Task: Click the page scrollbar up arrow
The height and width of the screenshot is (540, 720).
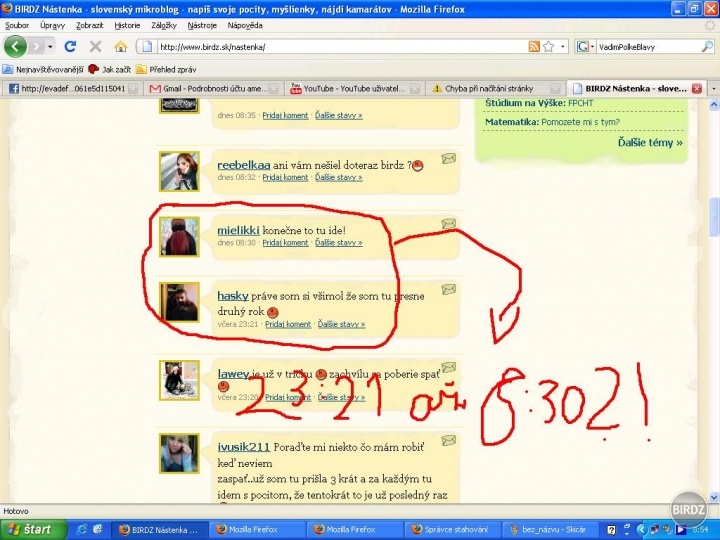Action: pos(714,105)
